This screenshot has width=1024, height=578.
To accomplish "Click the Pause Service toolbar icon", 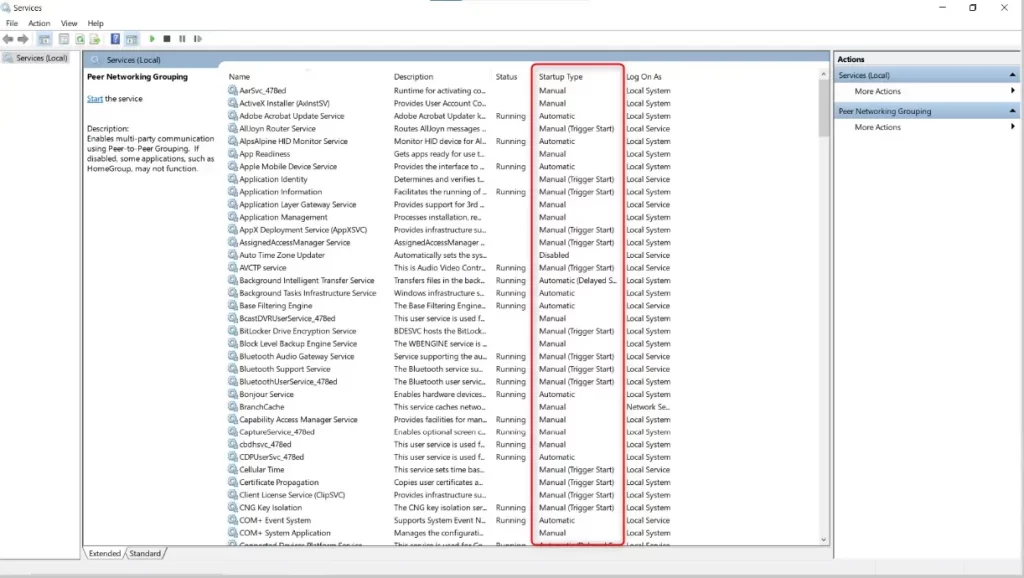I will pos(182,39).
